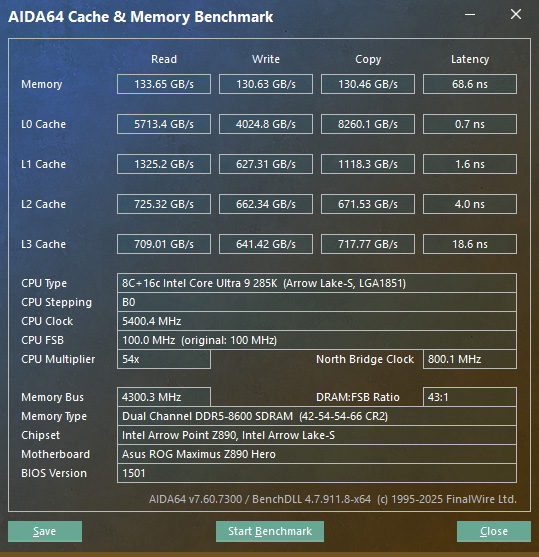The width and height of the screenshot is (539, 557).
Task: Close window with the X icon
Action: click(516, 15)
